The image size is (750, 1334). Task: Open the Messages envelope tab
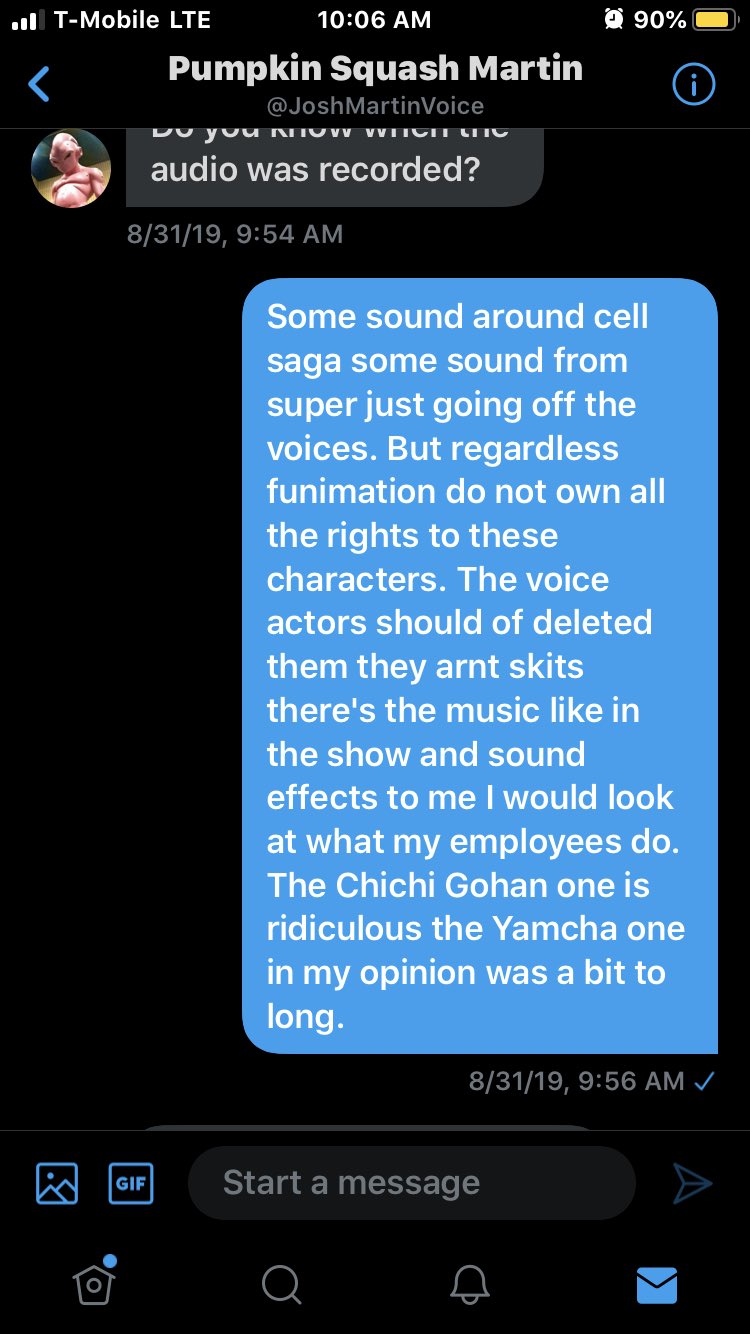tap(657, 1285)
